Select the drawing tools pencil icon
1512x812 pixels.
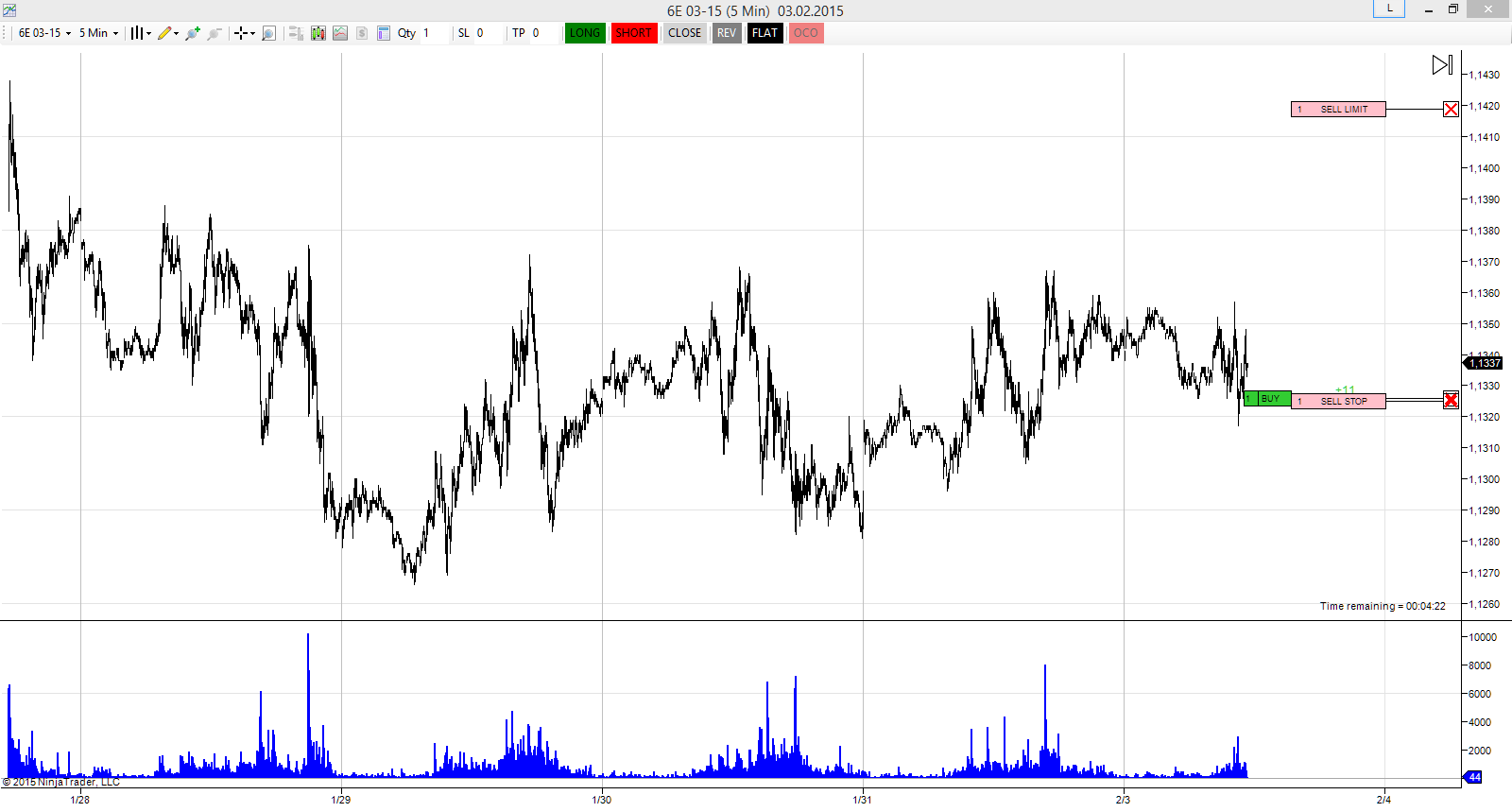pos(164,33)
